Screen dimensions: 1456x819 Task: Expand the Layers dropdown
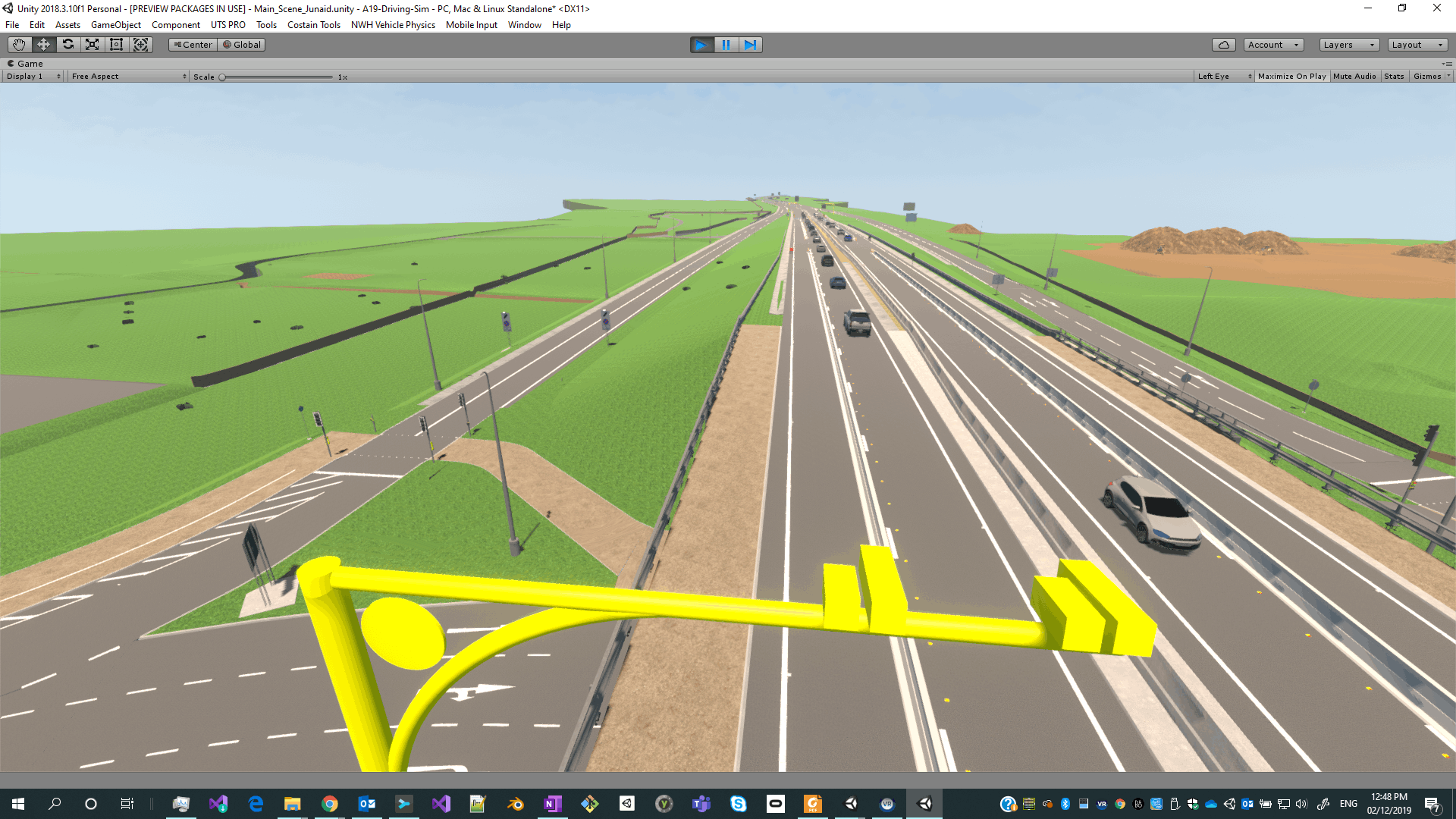tap(1348, 45)
